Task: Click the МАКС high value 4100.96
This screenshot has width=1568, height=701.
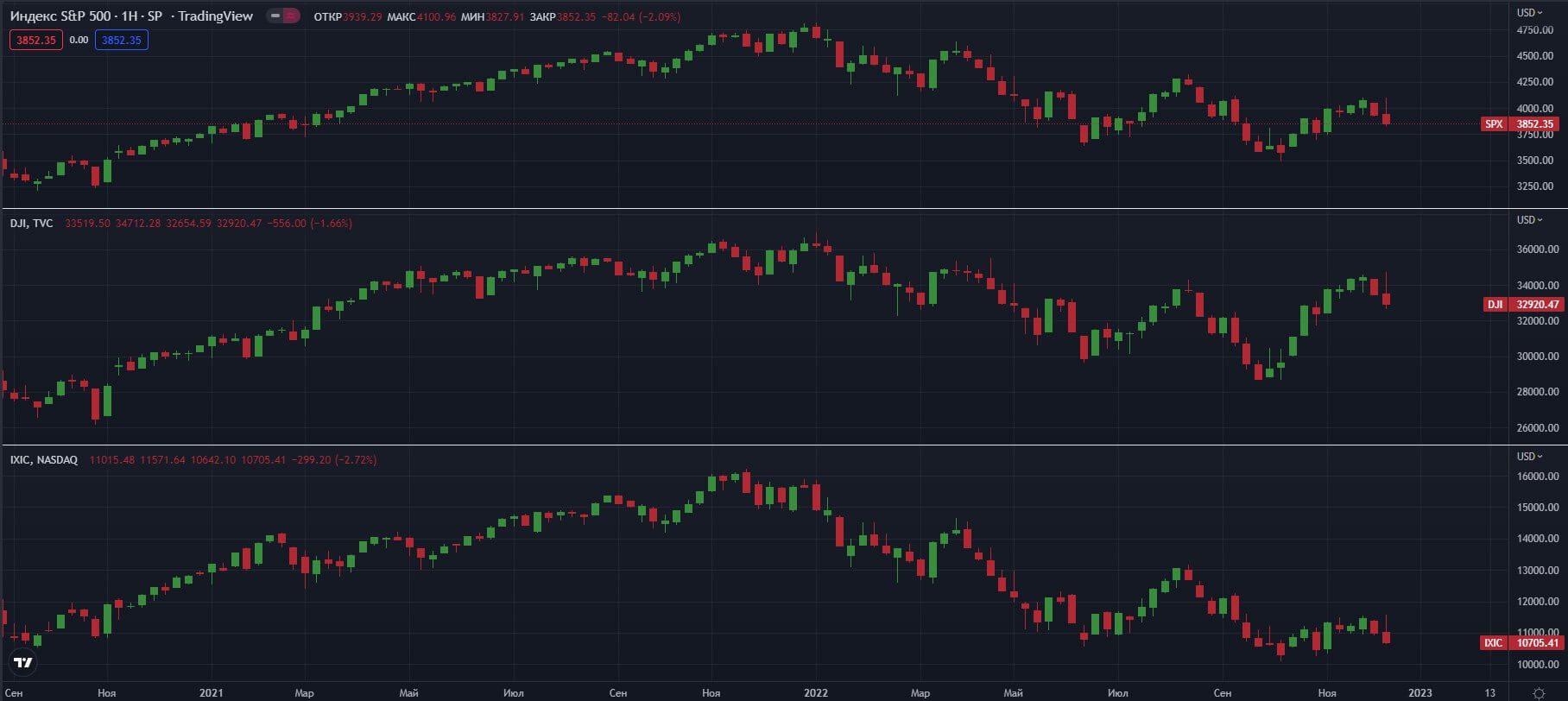Action: point(436,16)
